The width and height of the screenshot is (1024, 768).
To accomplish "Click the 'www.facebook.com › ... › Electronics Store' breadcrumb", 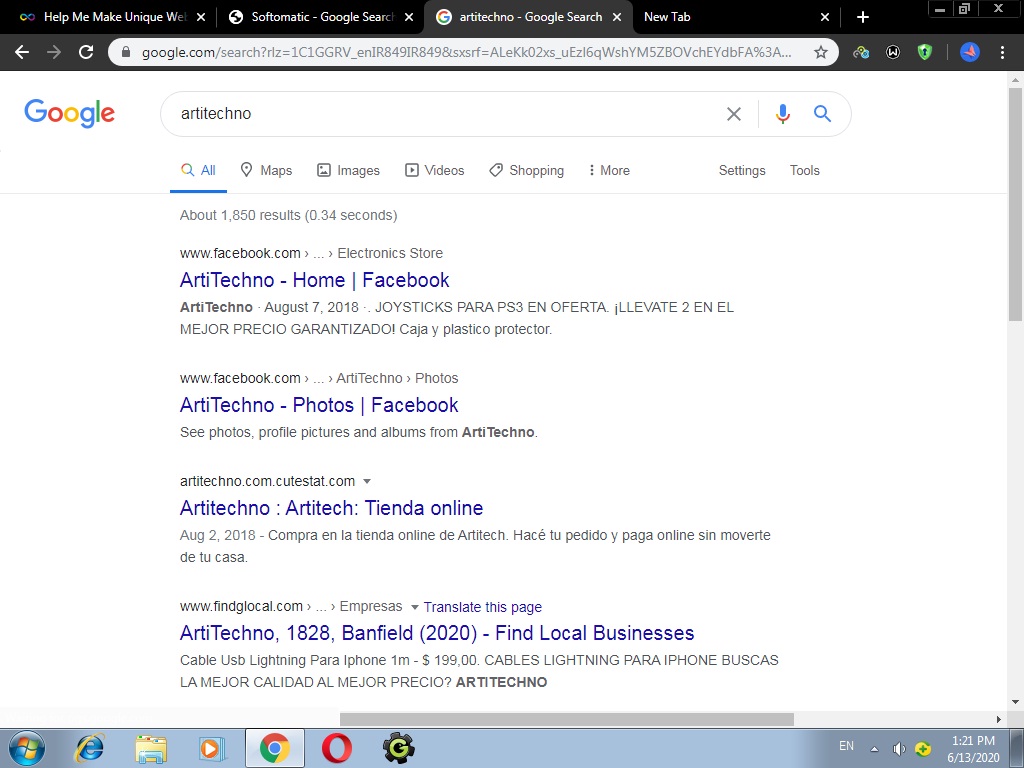I will coord(311,253).
